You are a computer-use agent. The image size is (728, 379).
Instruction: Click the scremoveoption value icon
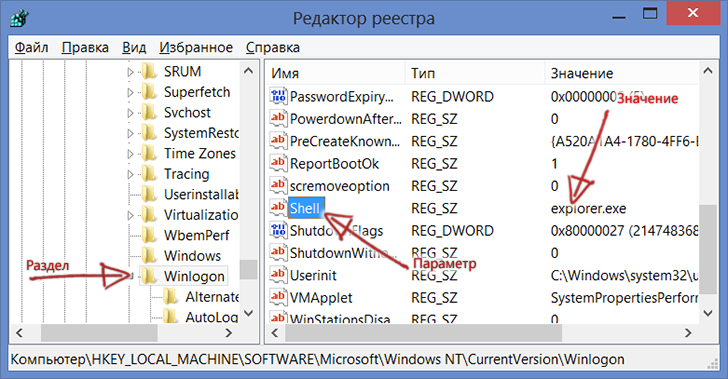point(278,185)
